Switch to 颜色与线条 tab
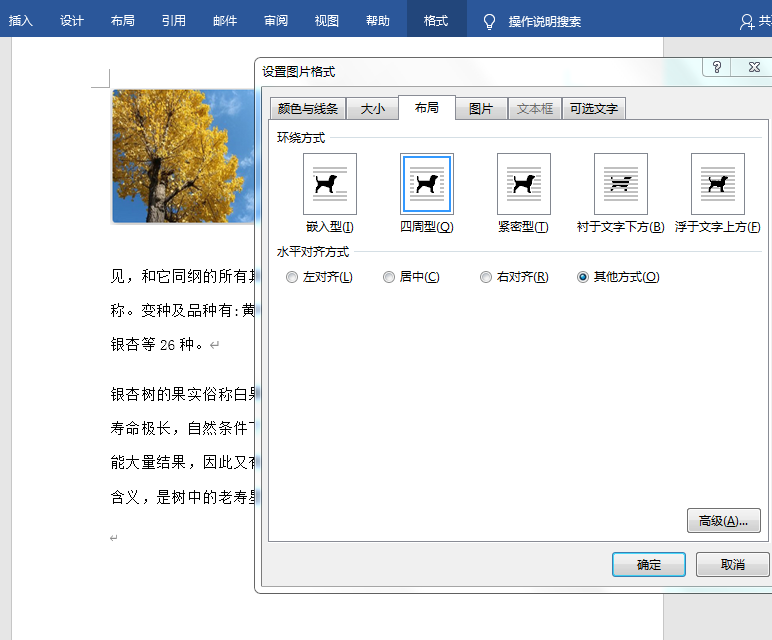This screenshot has height=640, width=772. pyautogui.click(x=308, y=109)
